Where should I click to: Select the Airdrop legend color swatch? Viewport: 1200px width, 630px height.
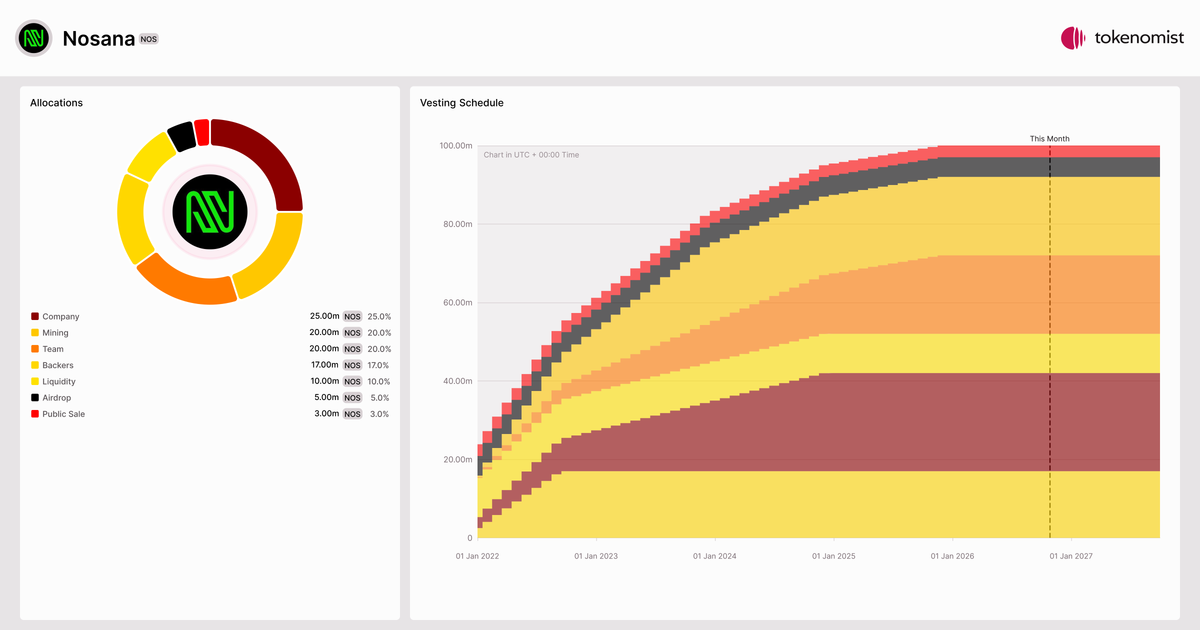(x=35, y=398)
